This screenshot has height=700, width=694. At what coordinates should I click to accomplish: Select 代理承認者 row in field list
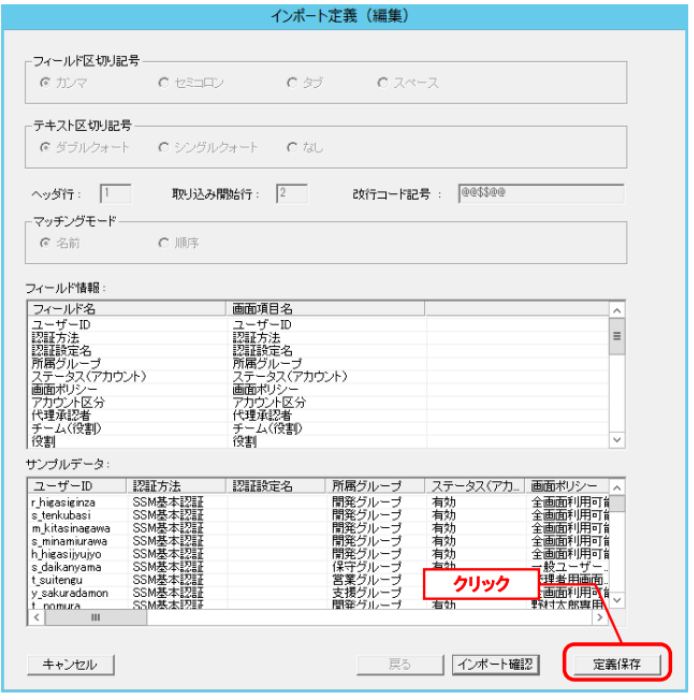(x=319, y=415)
